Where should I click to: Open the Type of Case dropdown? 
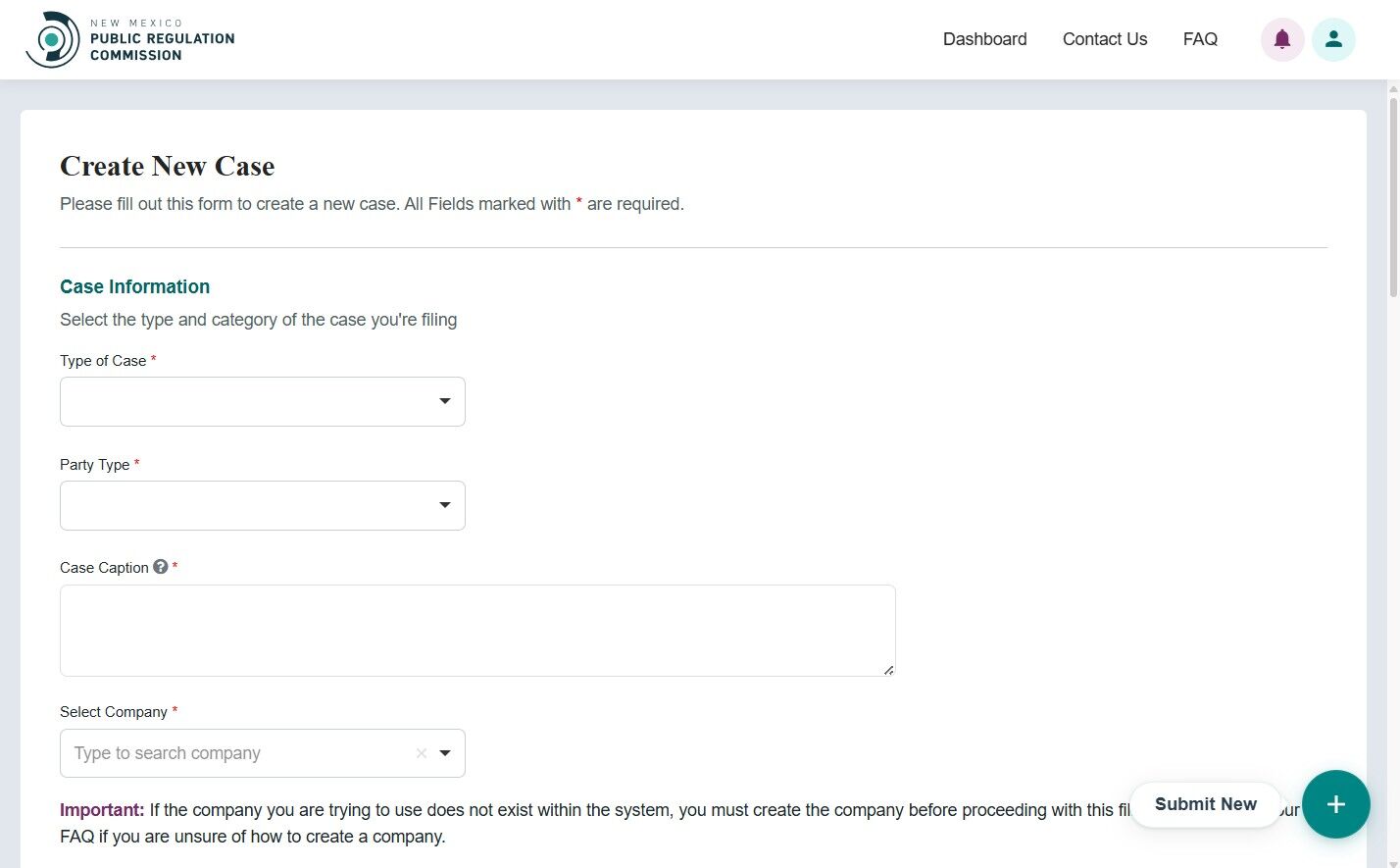pyautogui.click(x=262, y=401)
